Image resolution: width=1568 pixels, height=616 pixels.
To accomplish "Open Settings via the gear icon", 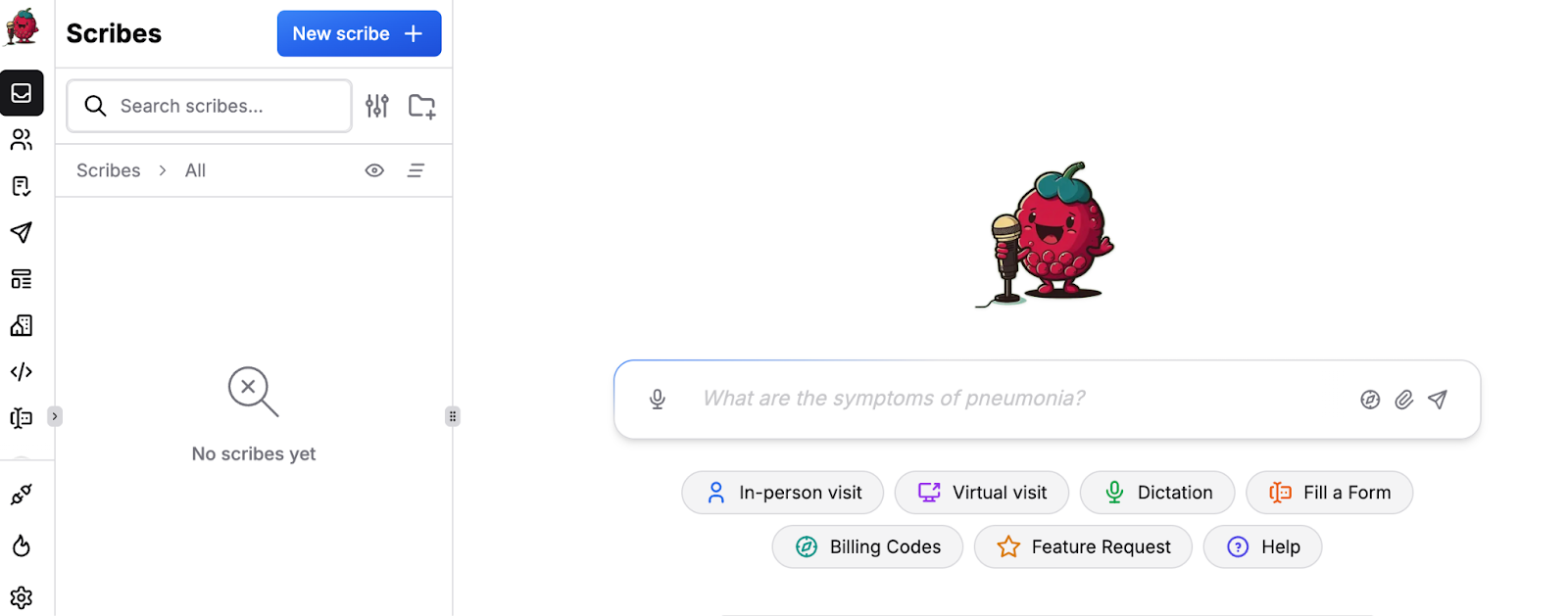I will click(x=22, y=597).
